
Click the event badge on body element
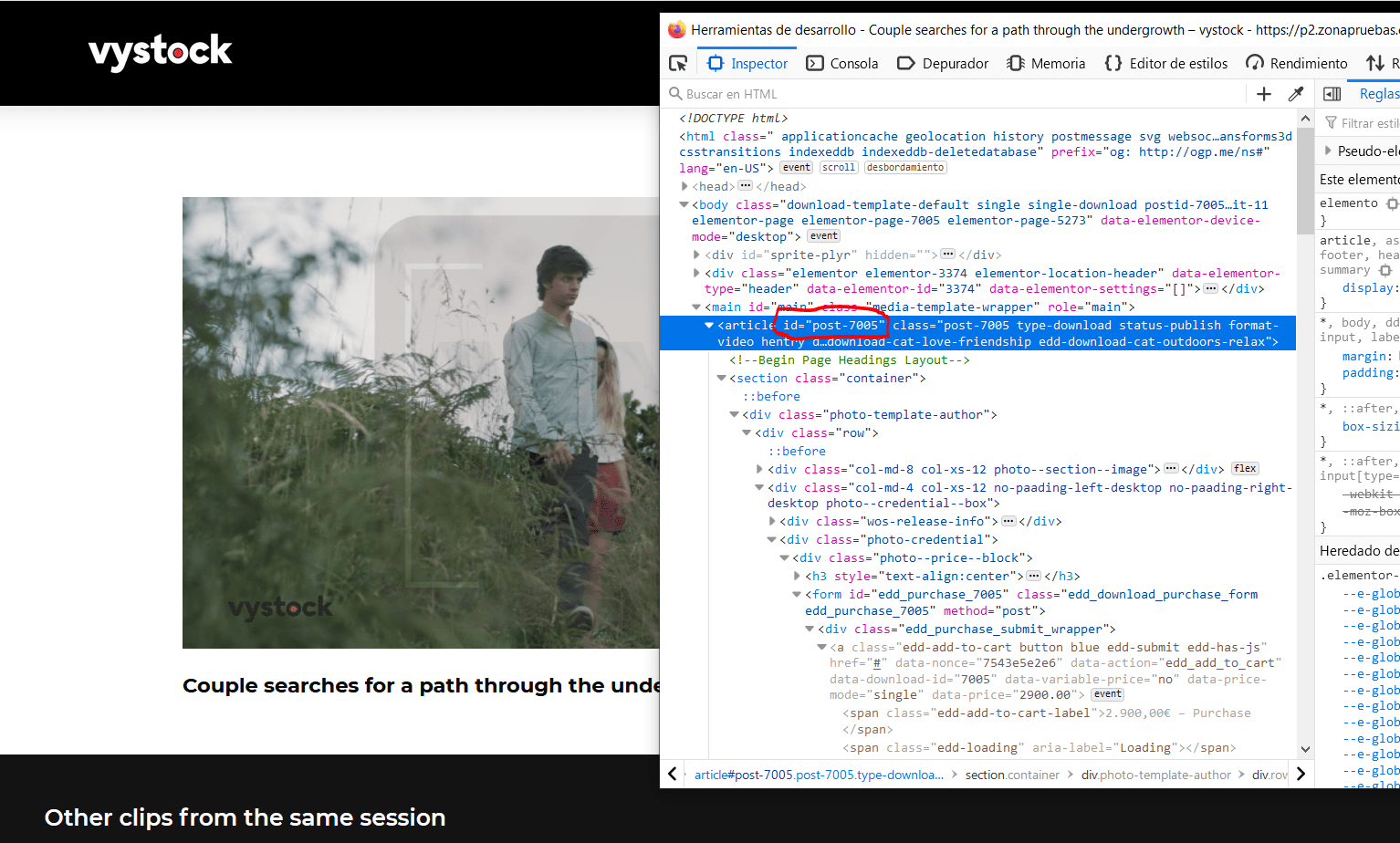coord(823,236)
